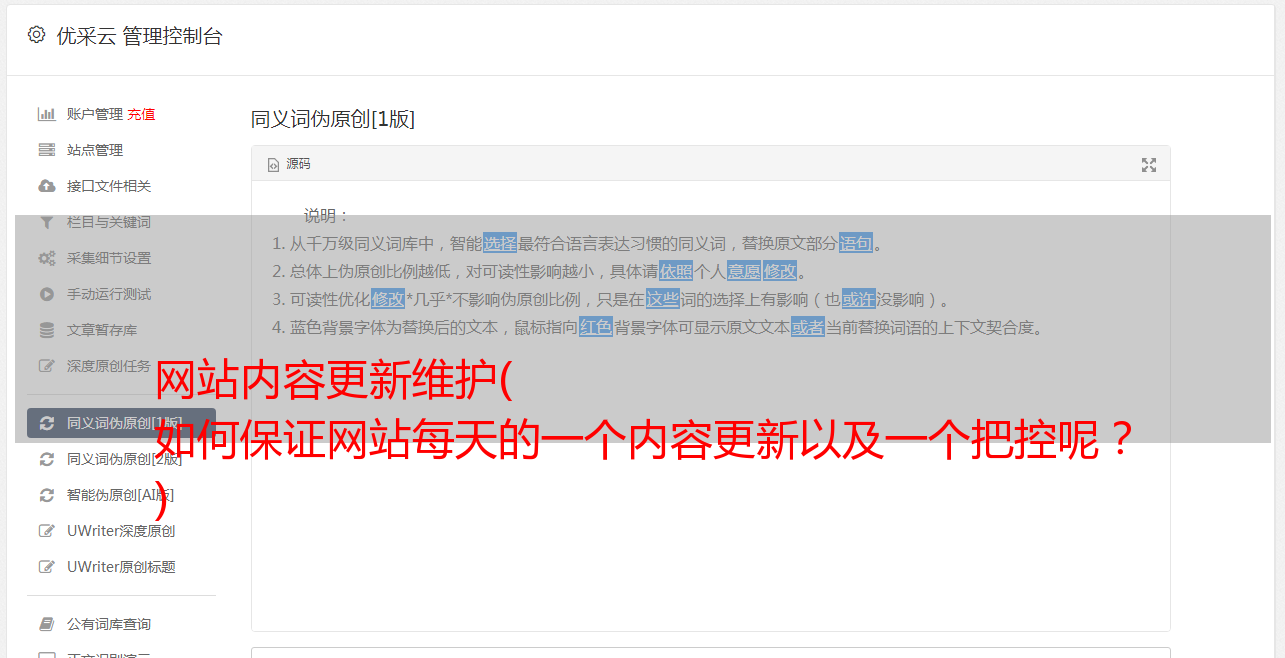Click the gear icon beside 优采云 管理控制台

pyautogui.click(x=37, y=35)
